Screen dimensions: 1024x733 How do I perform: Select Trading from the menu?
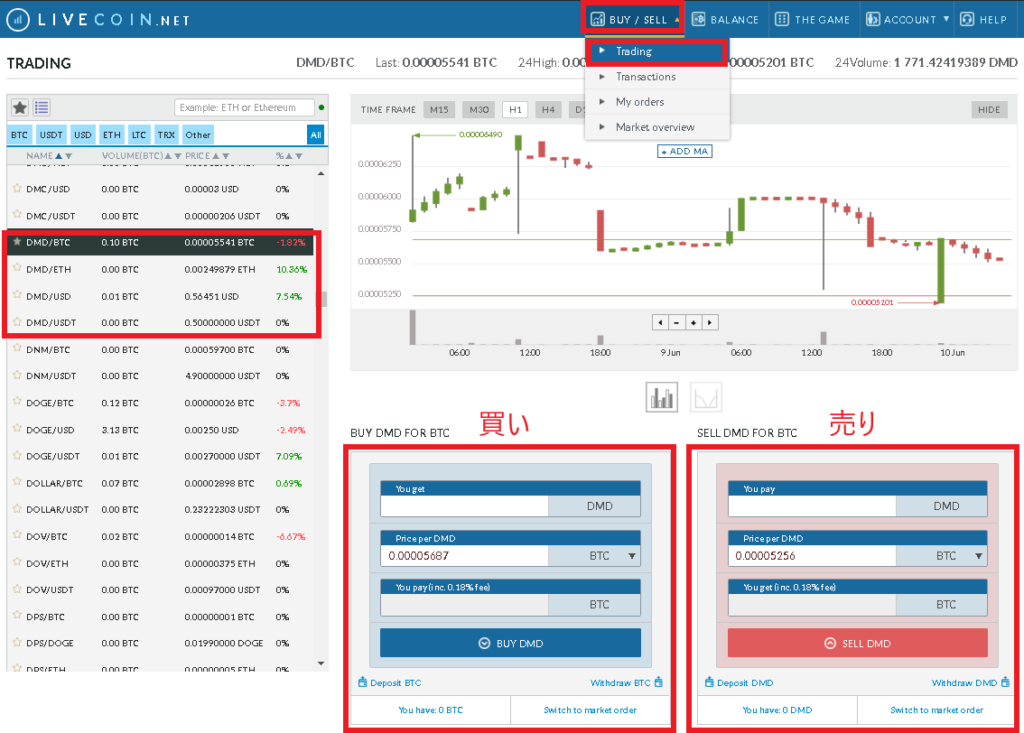pos(657,52)
